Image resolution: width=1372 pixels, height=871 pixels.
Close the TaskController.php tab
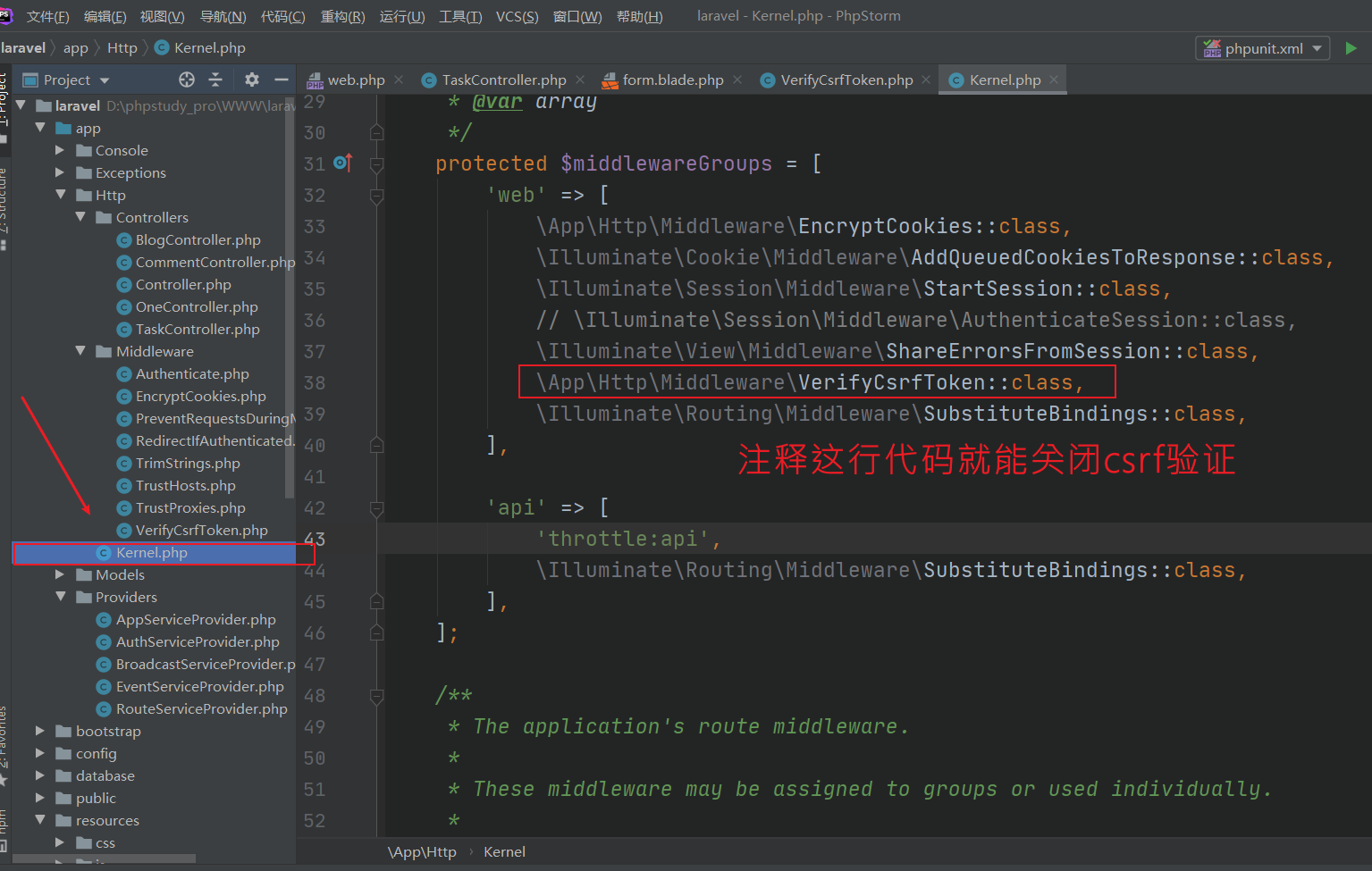click(580, 80)
